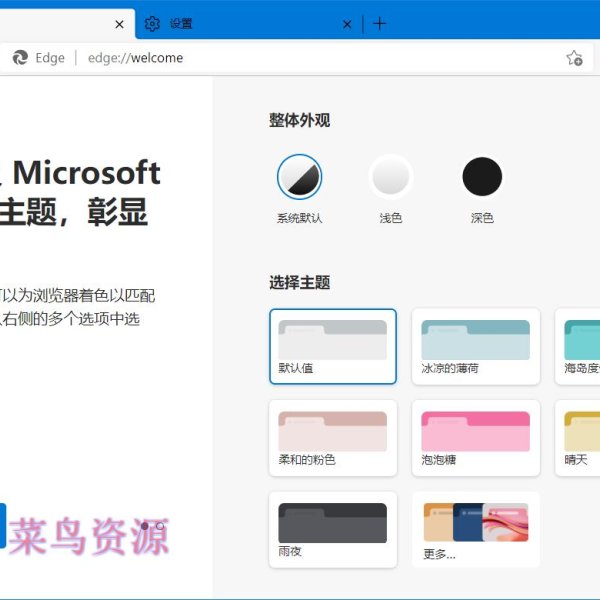The width and height of the screenshot is (600, 600).
Task: Click the Edge logo icon in address bar
Action: (x=20, y=58)
